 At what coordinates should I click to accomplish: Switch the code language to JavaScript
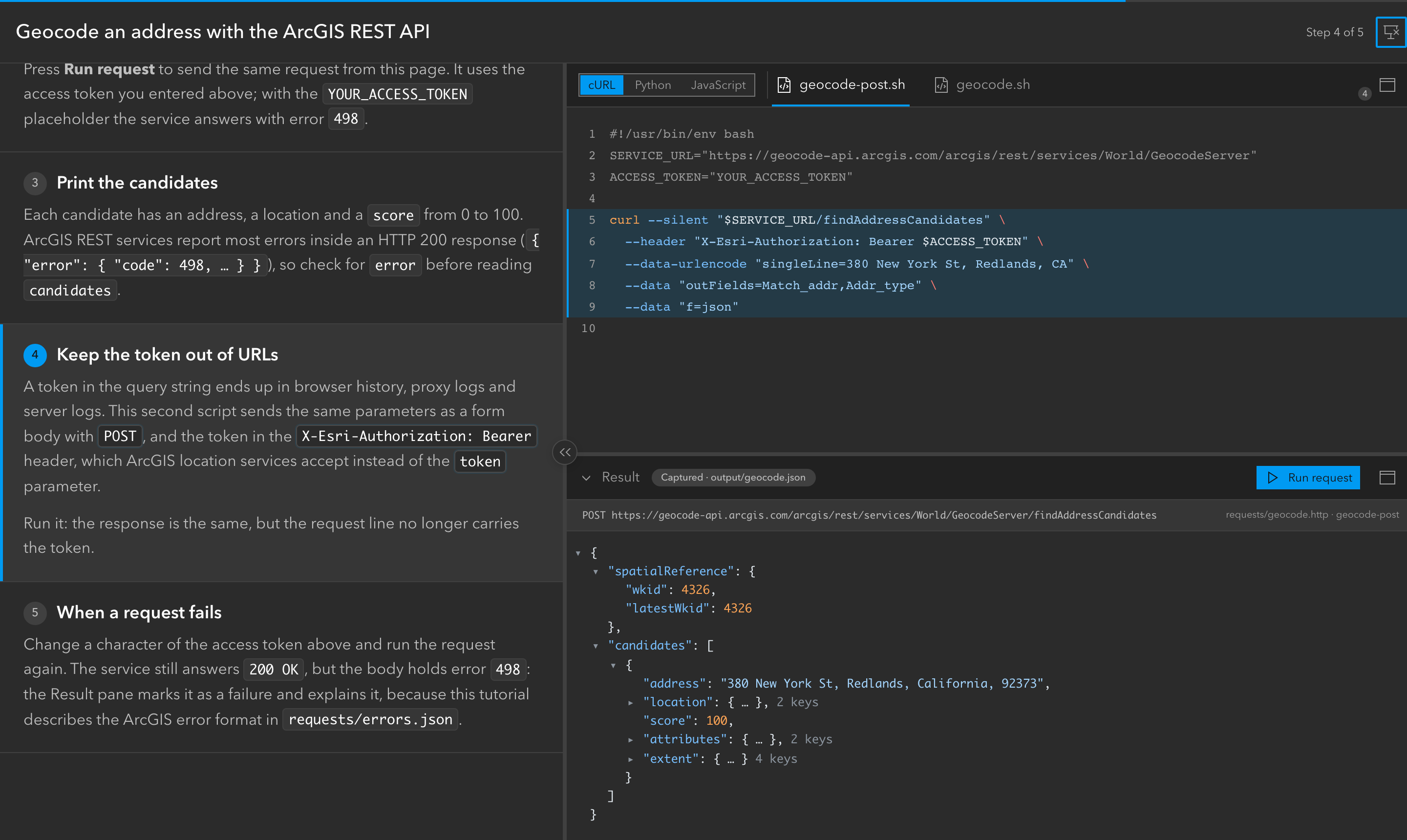718,85
